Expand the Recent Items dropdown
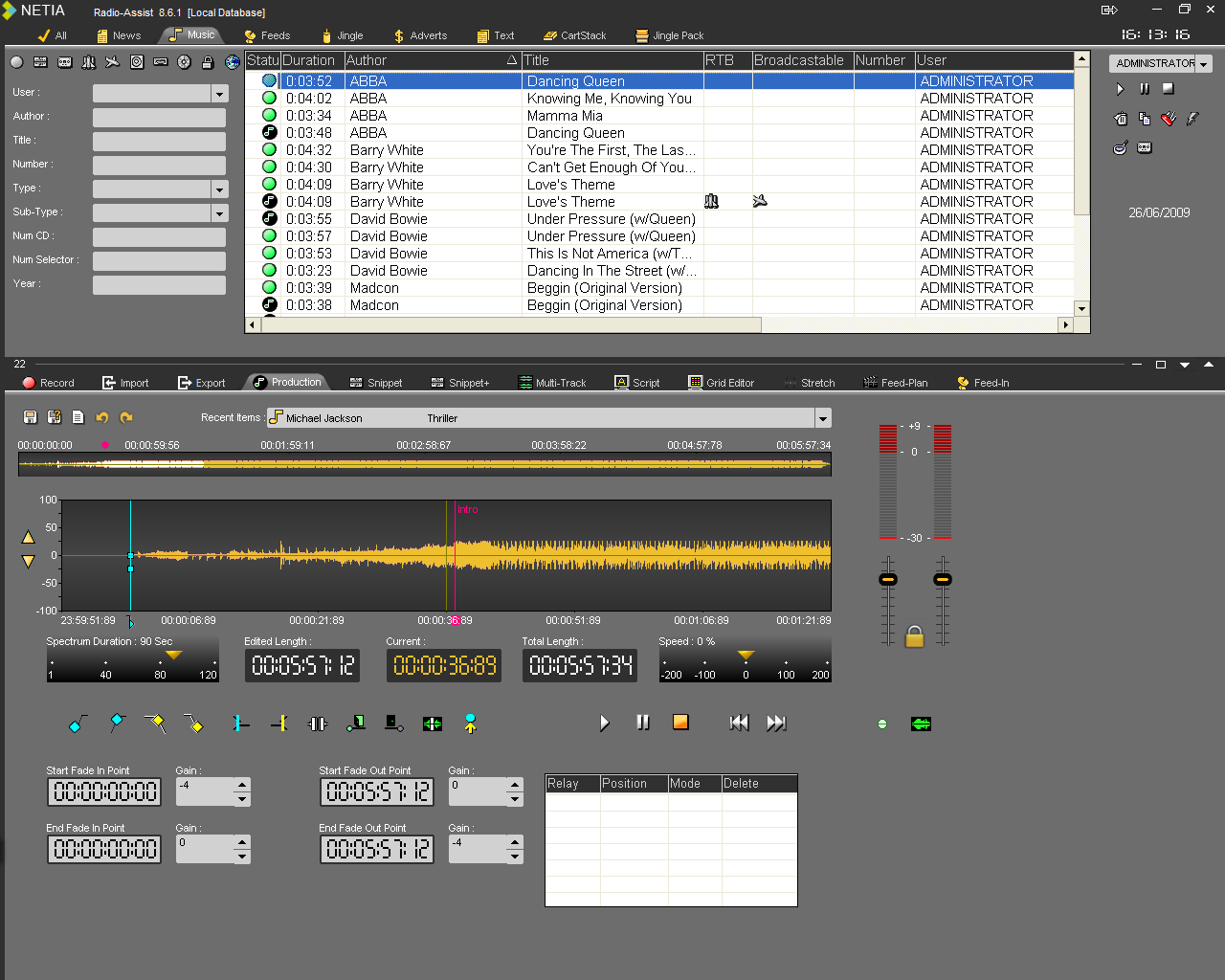The image size is (1225, 980). coord(822,418)
